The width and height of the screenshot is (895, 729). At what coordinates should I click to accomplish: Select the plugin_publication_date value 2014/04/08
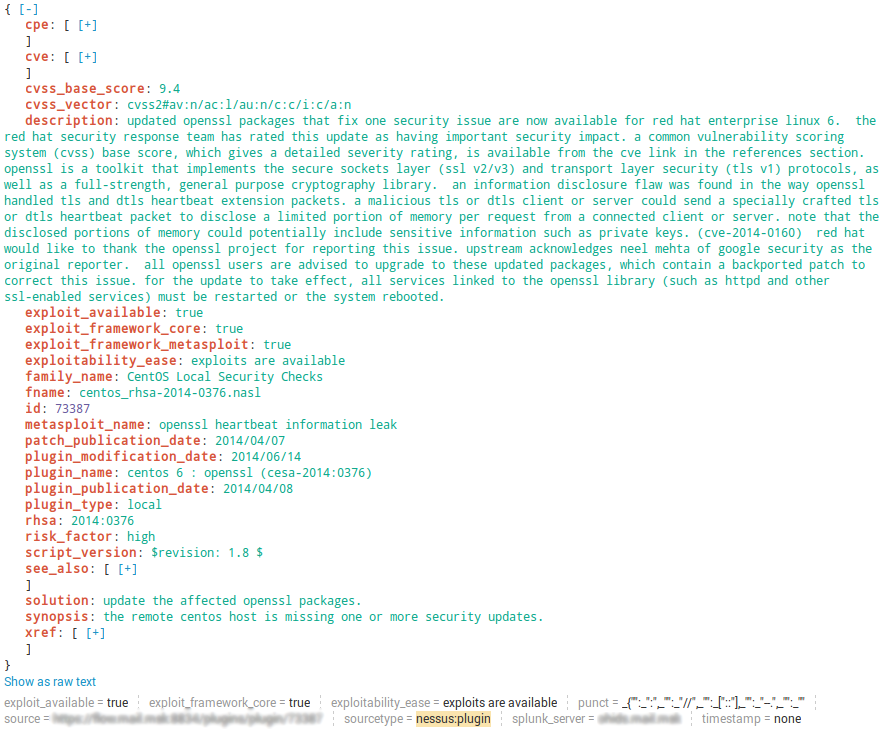tap(258, 488)
